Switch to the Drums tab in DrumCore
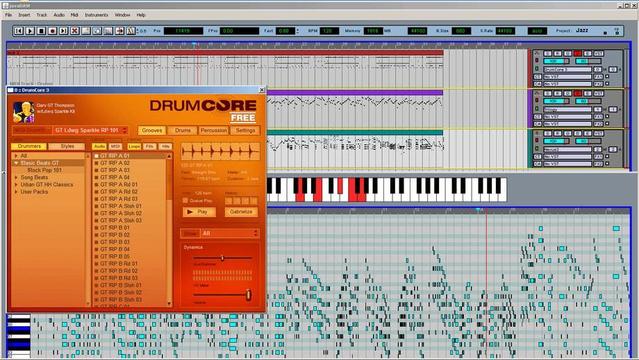 click(183, 130)
